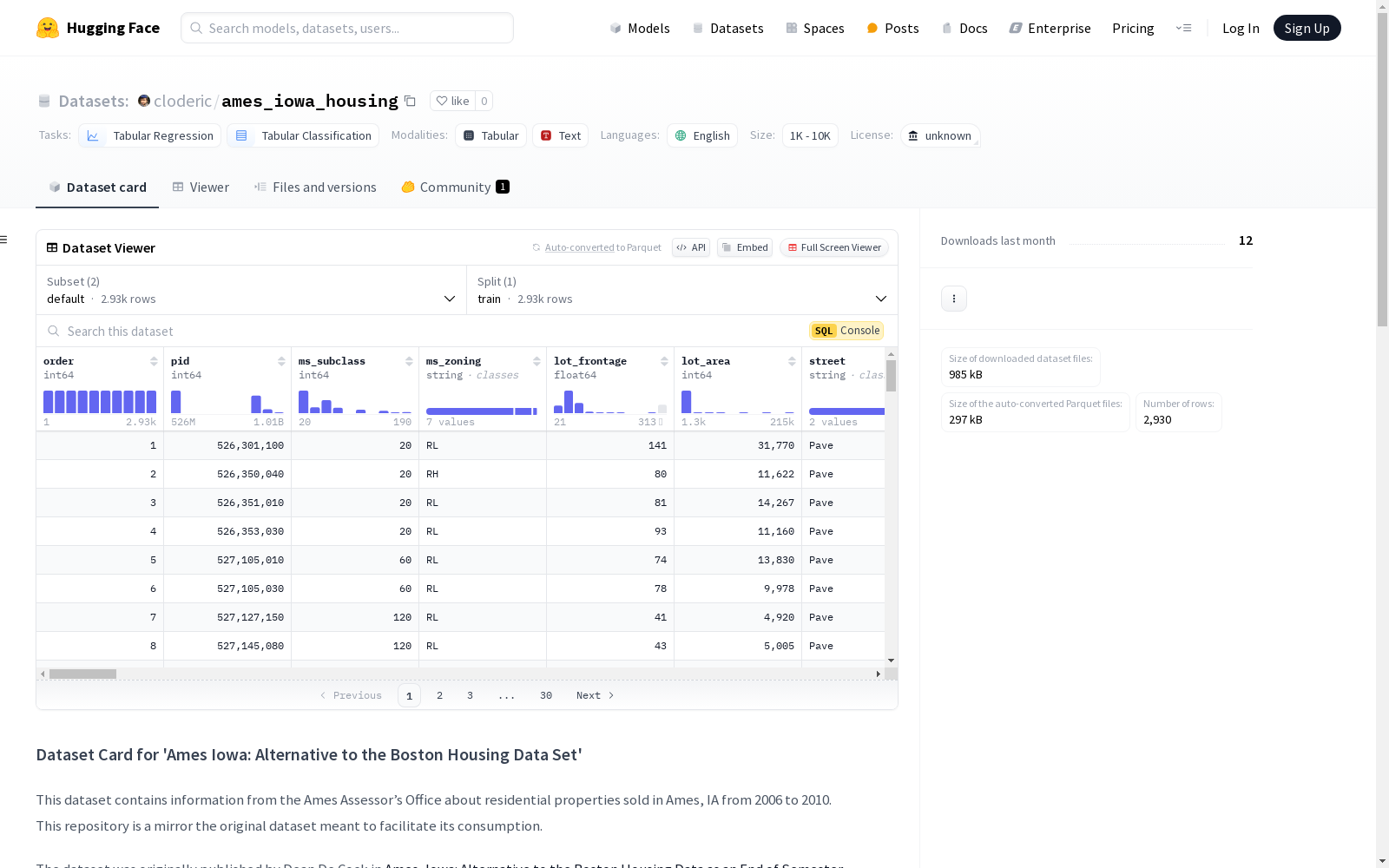Click the Datasets breadcrumb icon
The height and width of the screenshot is (868, 1389).
[44, 102]
